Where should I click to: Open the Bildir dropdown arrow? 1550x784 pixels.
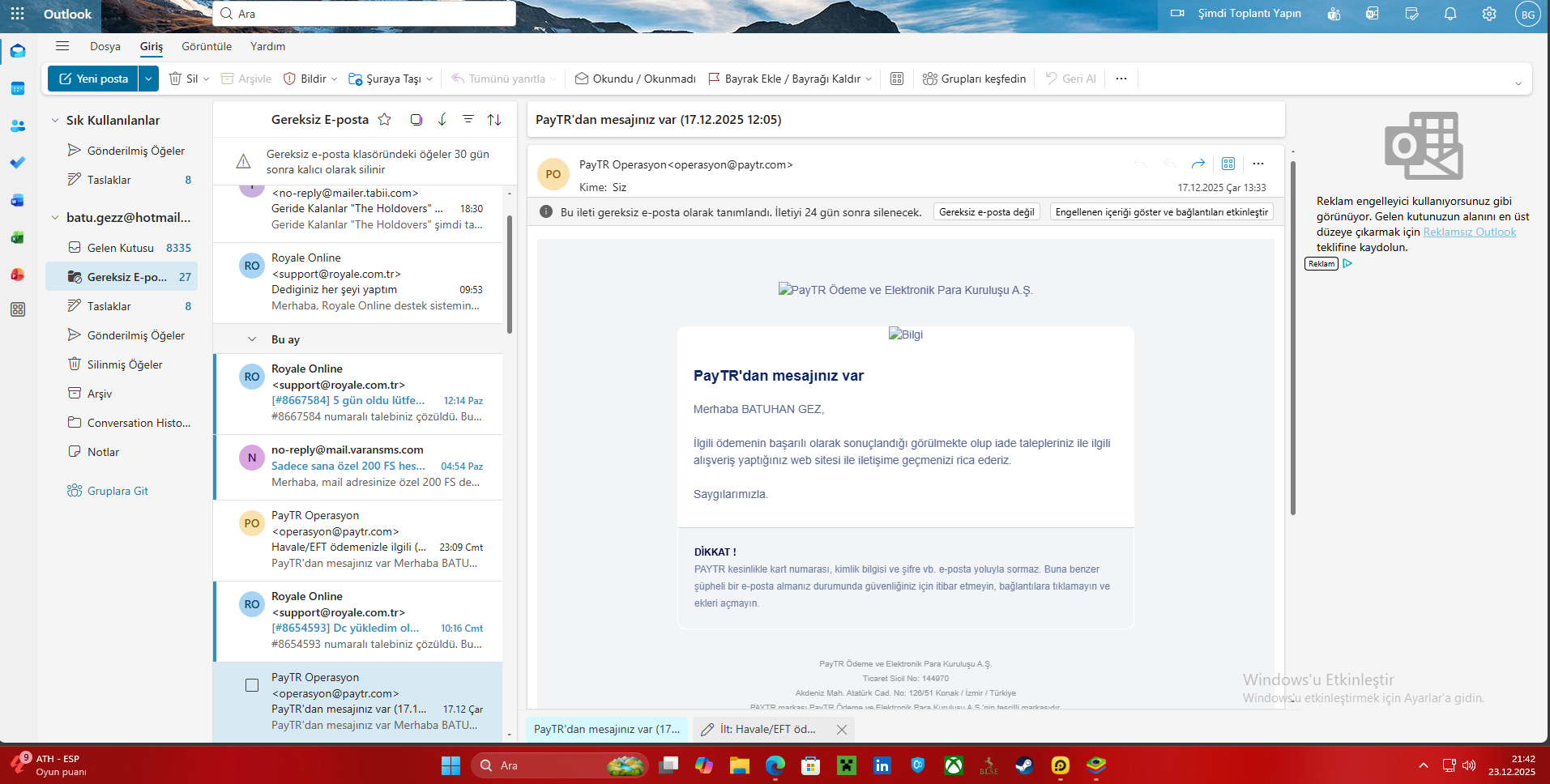point(335,79)
